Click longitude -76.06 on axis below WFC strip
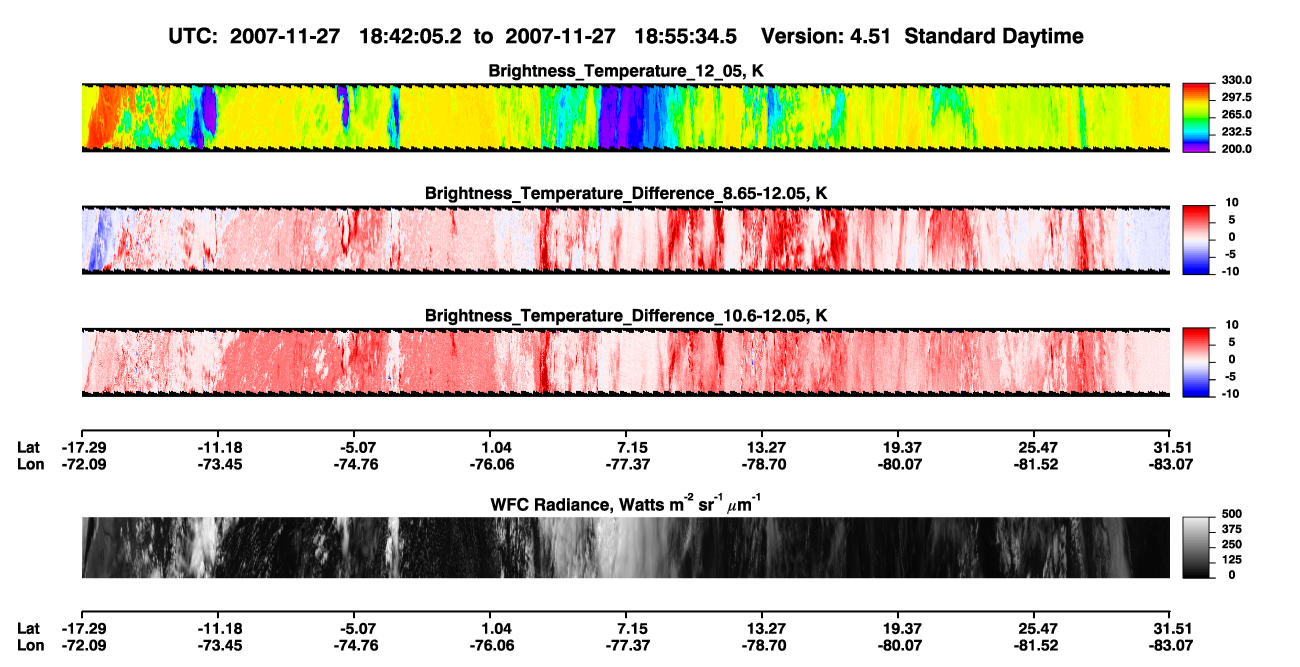 tap(490, 645)
